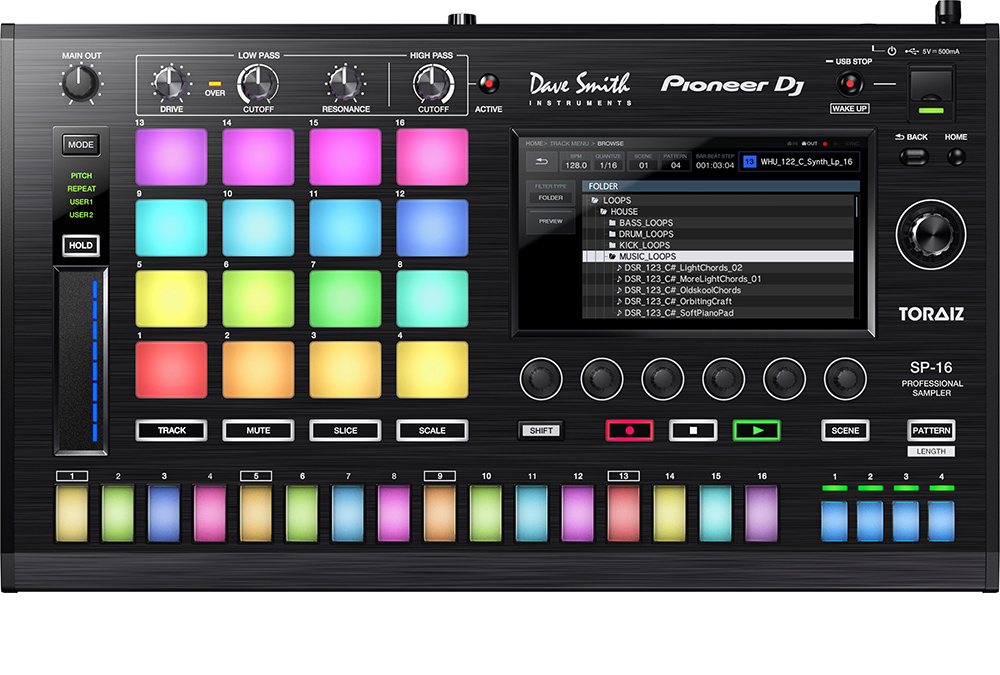Click the BACK hardware button
Image resolution: width=1000 pixels, height=675 pixels.
coord(913,156)
